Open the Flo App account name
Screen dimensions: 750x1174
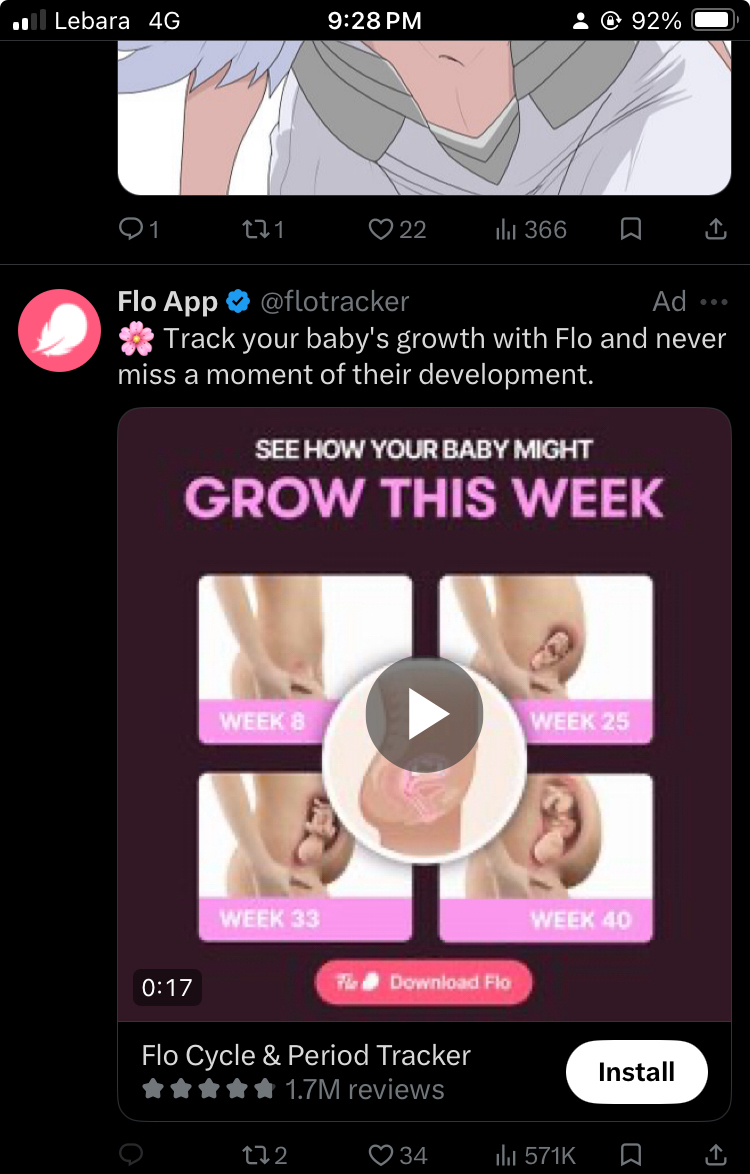coord(168,301)
